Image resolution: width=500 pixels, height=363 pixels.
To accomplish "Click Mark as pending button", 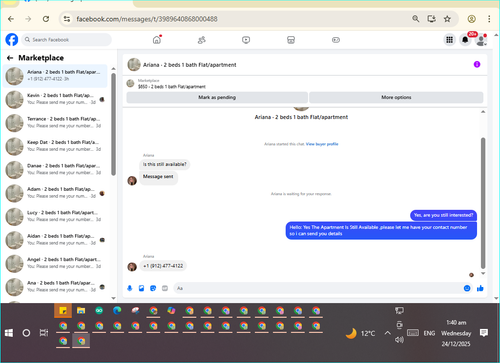I will 217,97.
